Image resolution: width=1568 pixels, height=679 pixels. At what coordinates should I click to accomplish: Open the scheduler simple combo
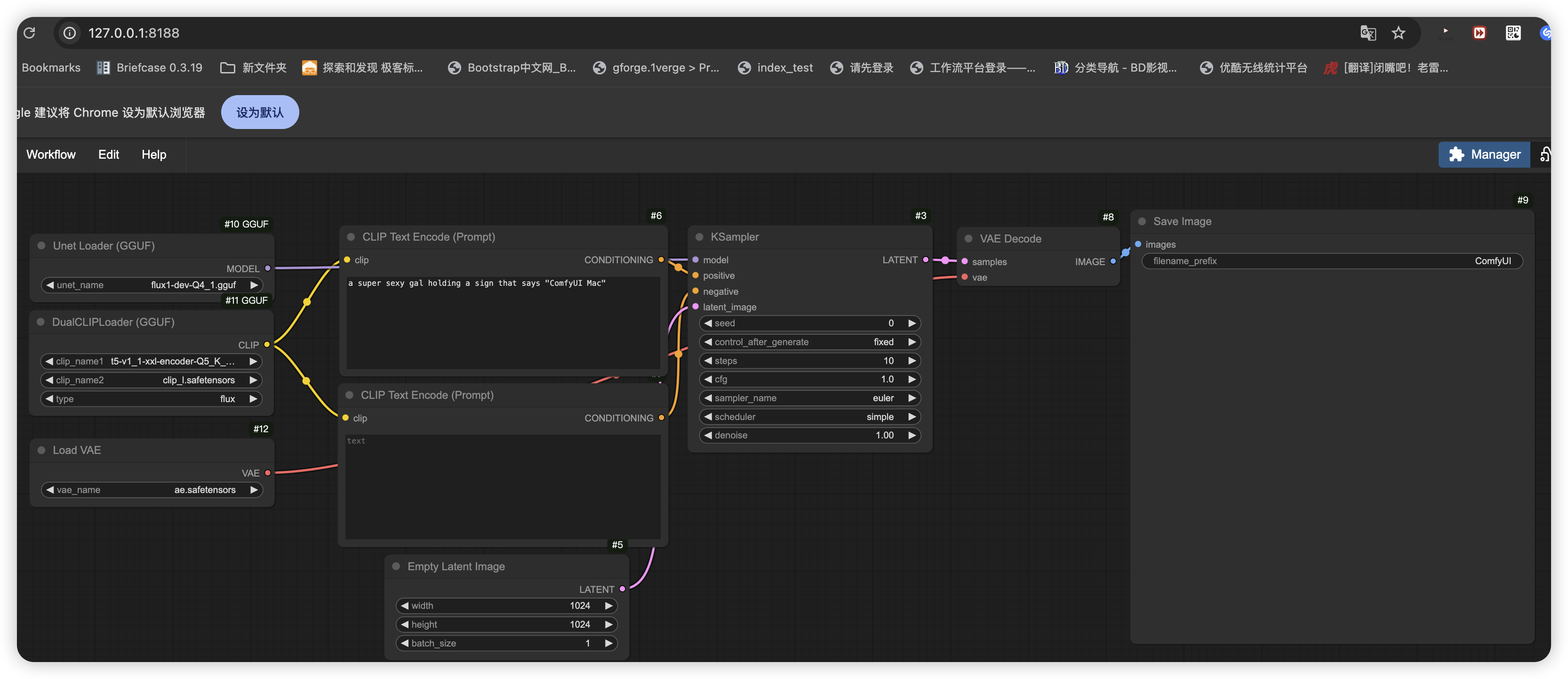[x=809, y=417]
